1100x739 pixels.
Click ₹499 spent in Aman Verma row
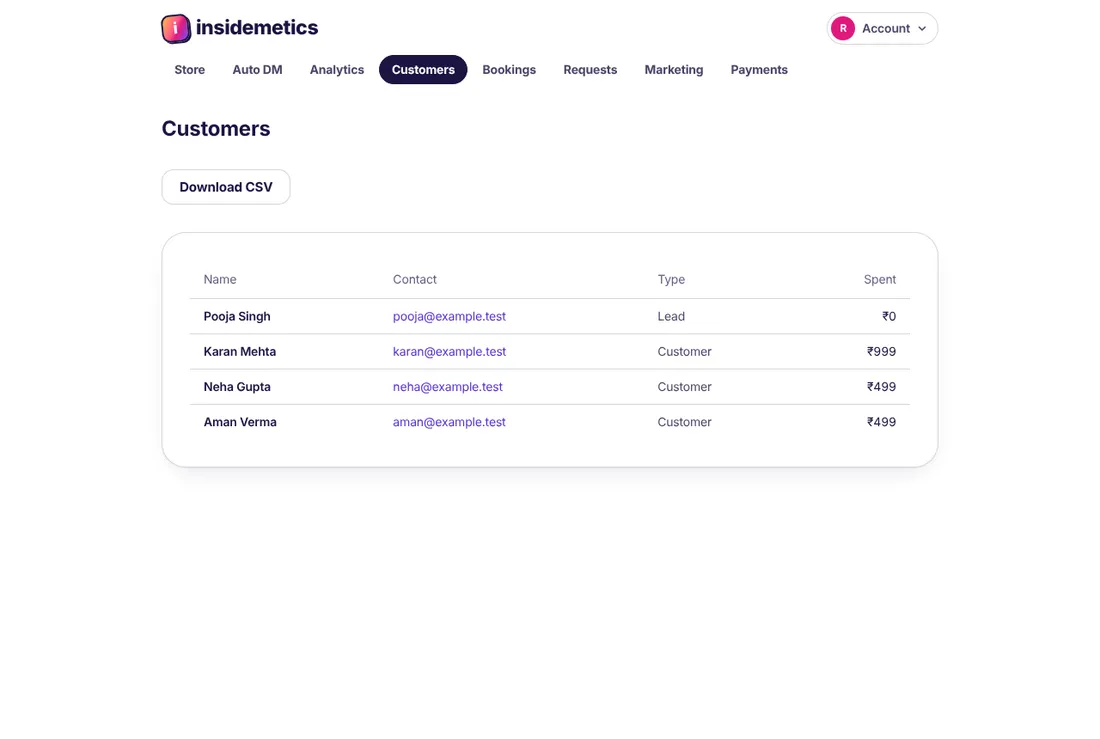881,422
